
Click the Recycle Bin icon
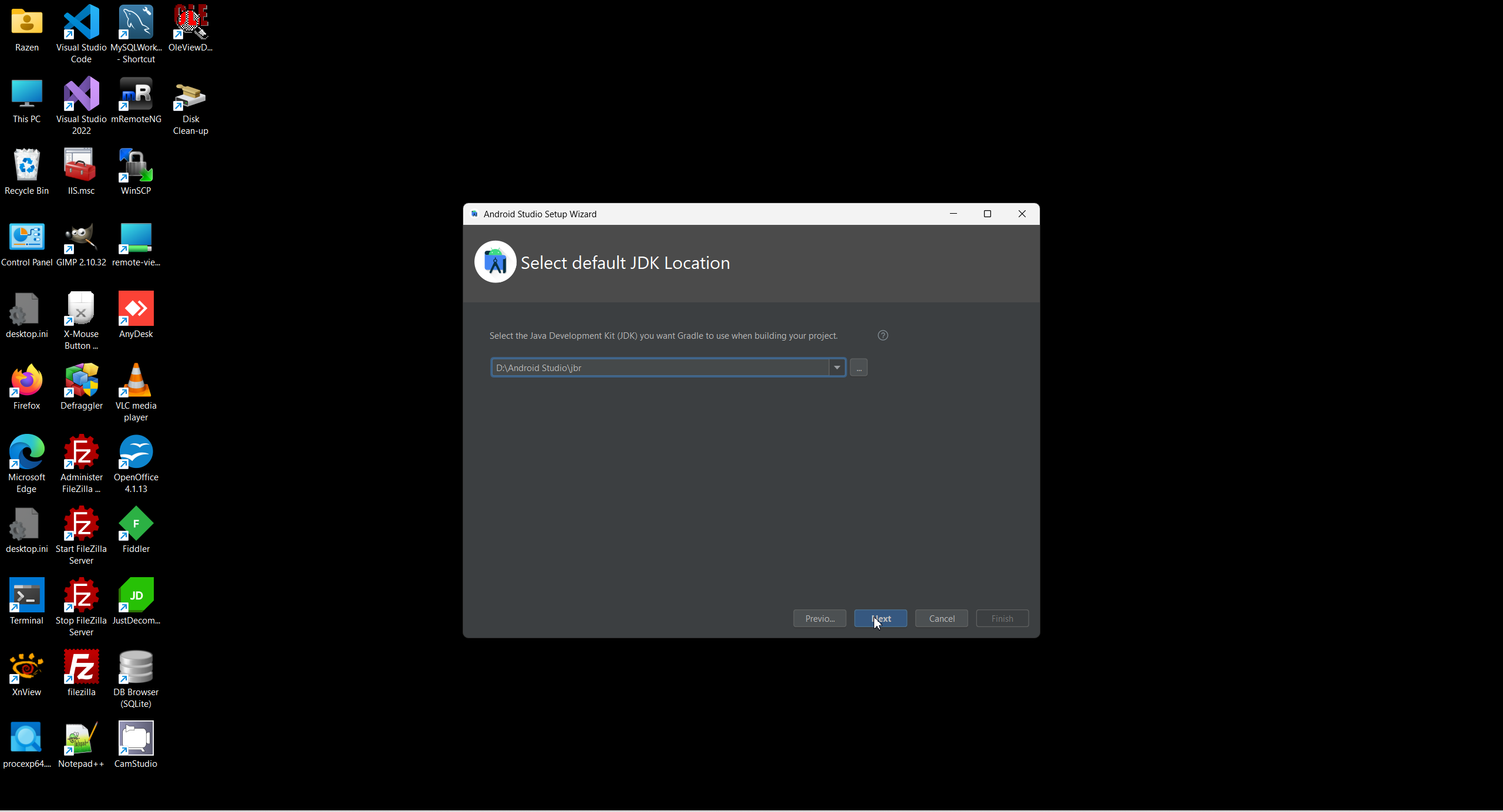[26, 167]
